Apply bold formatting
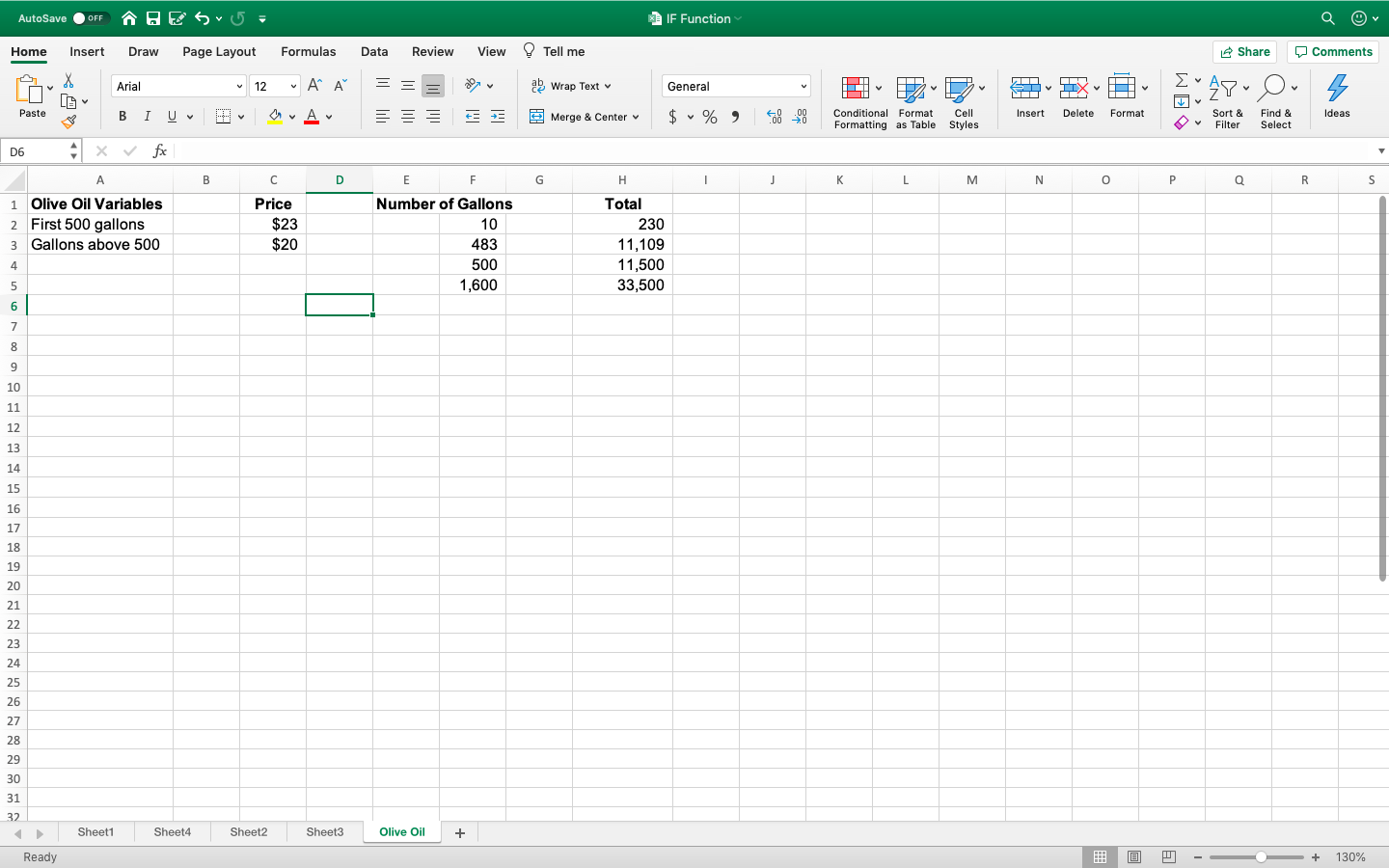The width and height of the screenshot is (1389, 868). (123, 116)
